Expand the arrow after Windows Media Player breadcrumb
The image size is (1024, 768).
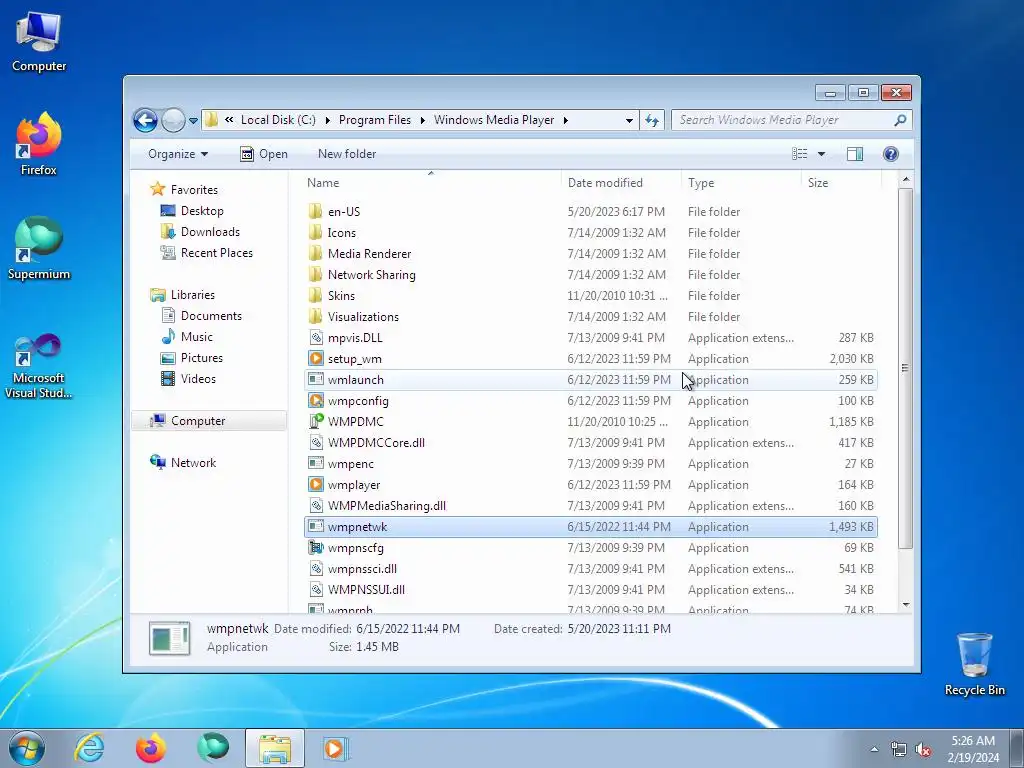tap(566, 120)
